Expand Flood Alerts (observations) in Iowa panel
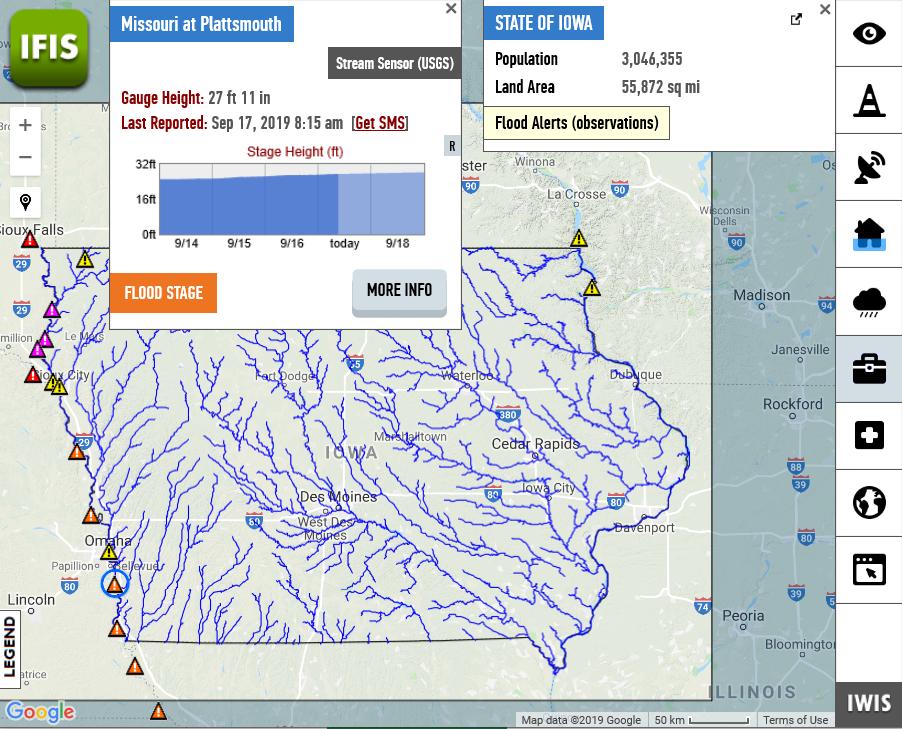The image size is (902, 729). click(x=576, y=123)
